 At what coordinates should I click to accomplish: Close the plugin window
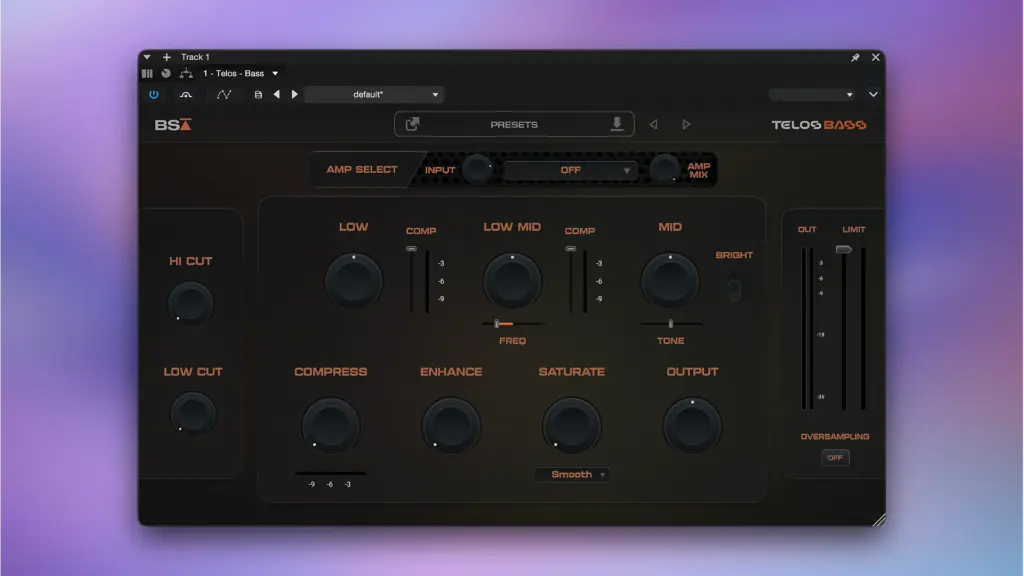[x=876, y=57]
